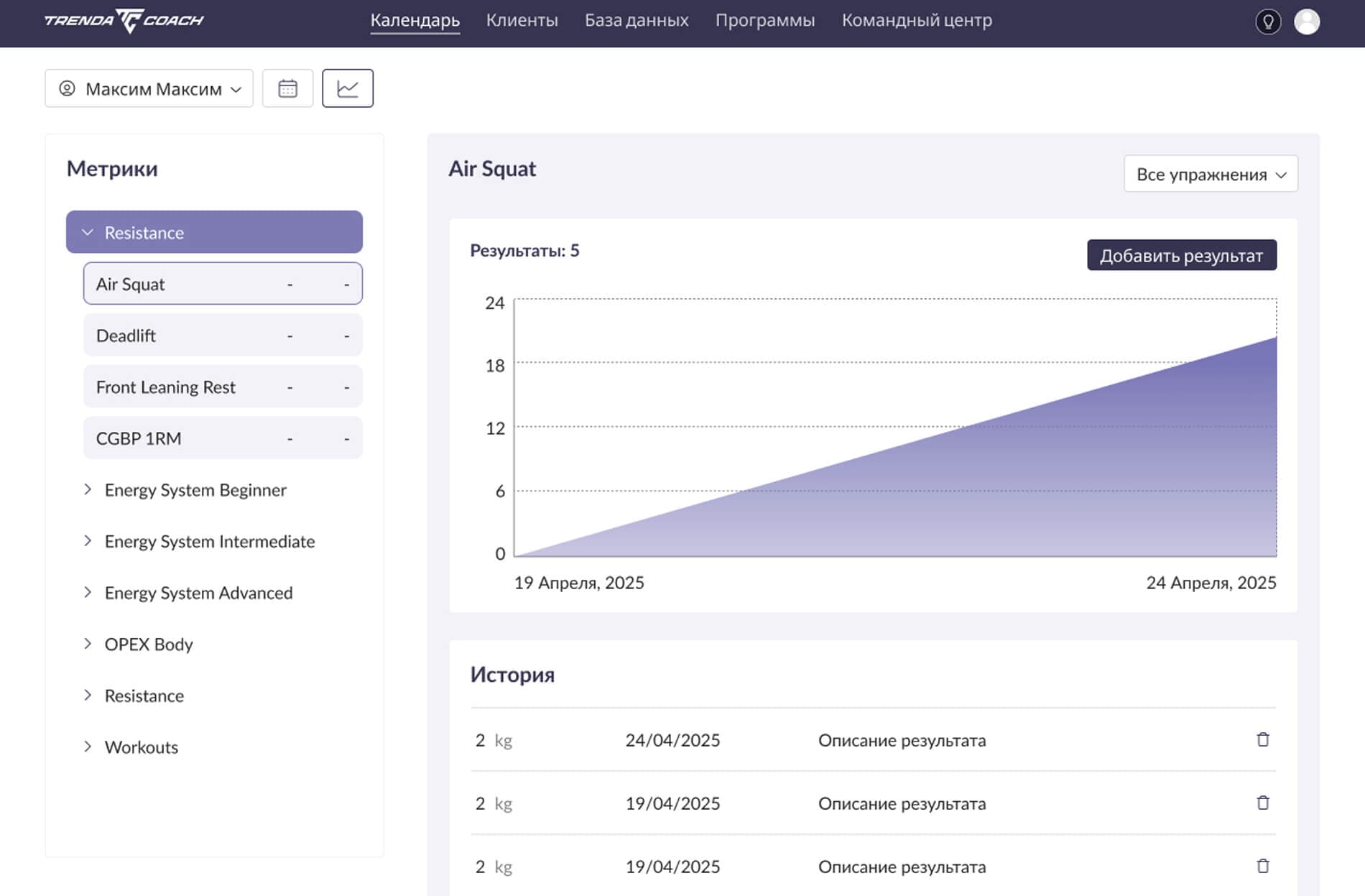Click the Trenda Coach logo
Screen dimensions: 1365x896
click(x=124, y=21)
